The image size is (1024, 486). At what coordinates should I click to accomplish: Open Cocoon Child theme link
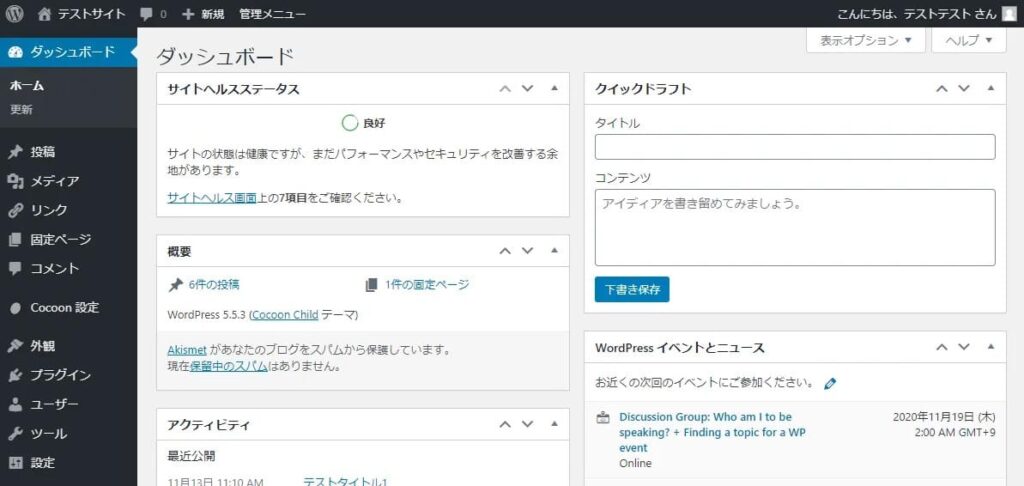pos(285,315)
